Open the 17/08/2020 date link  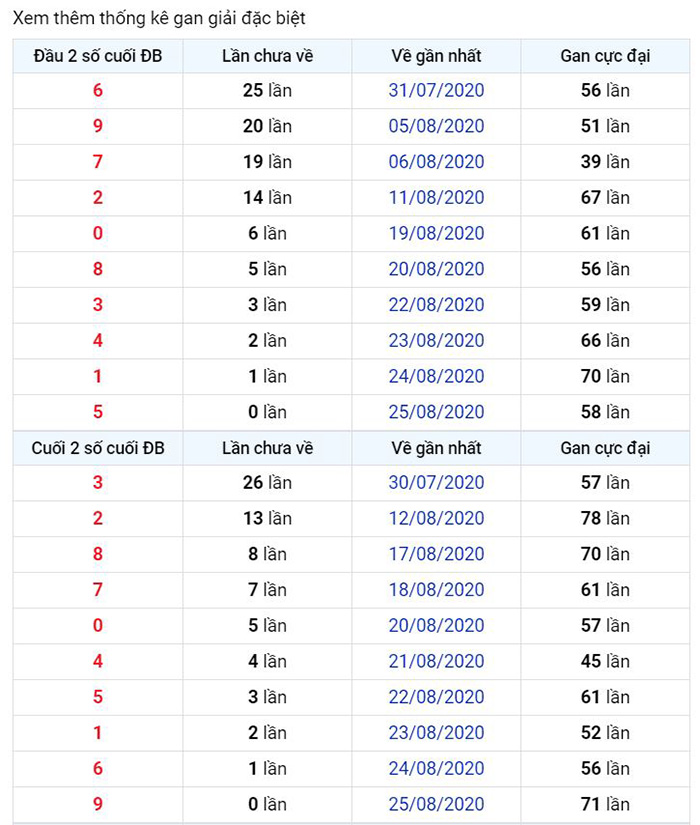pos(436,554)
